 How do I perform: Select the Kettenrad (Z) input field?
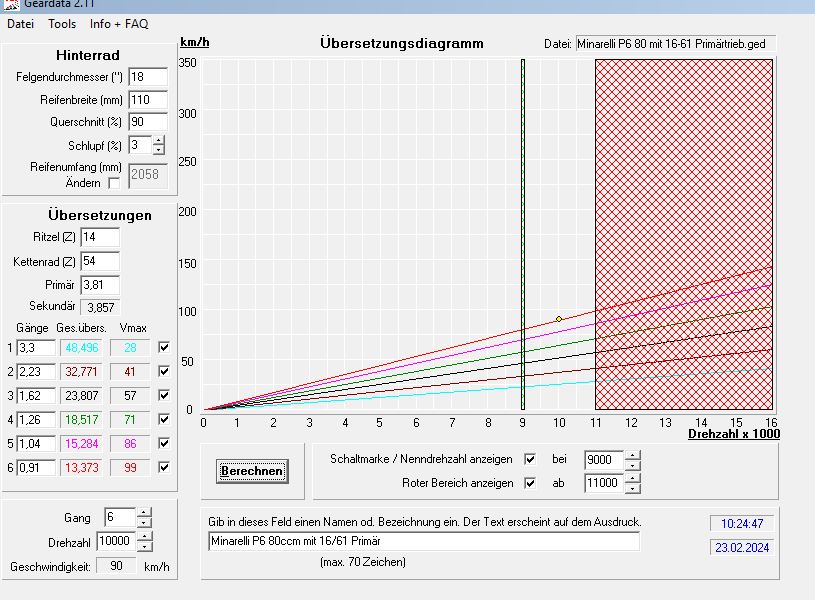pyautogui.click(x=99, y=262)
